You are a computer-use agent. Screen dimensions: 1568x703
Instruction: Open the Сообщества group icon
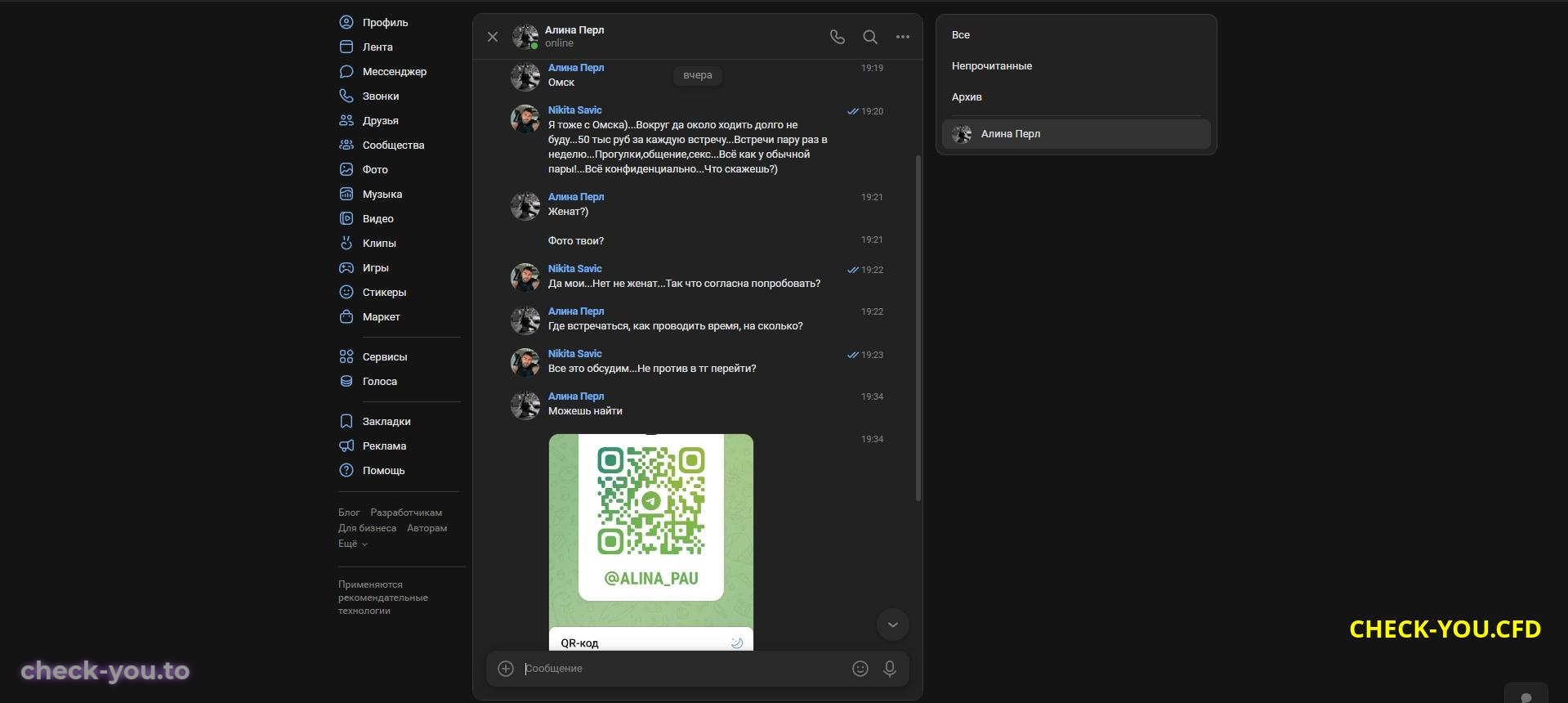[x=346, y=145]
